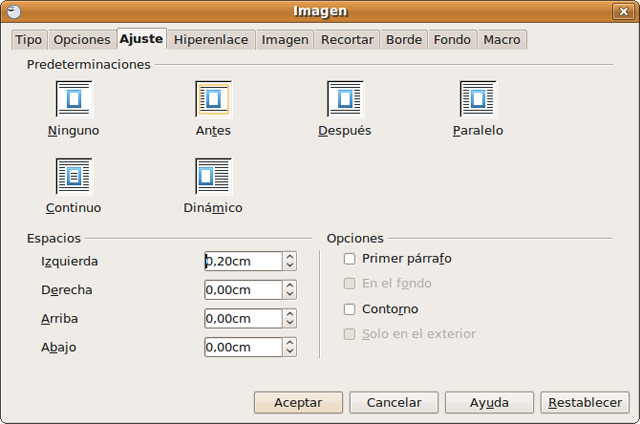The image size is (640, 424).
Task: Switch to the Recortar tab
Action: (347, 40)
